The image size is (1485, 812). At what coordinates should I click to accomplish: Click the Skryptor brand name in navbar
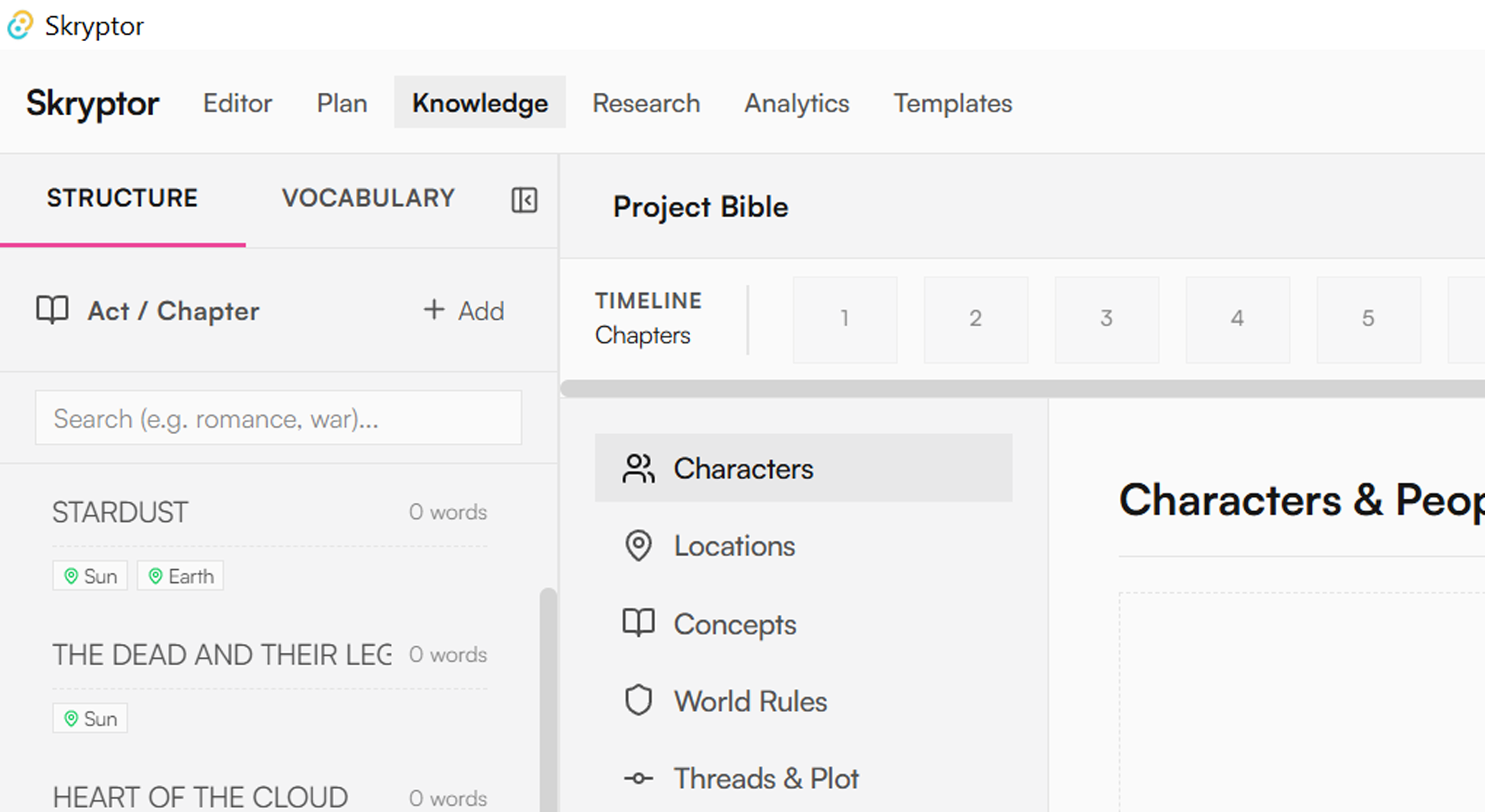pyautogui.click(x=93, y=103)
